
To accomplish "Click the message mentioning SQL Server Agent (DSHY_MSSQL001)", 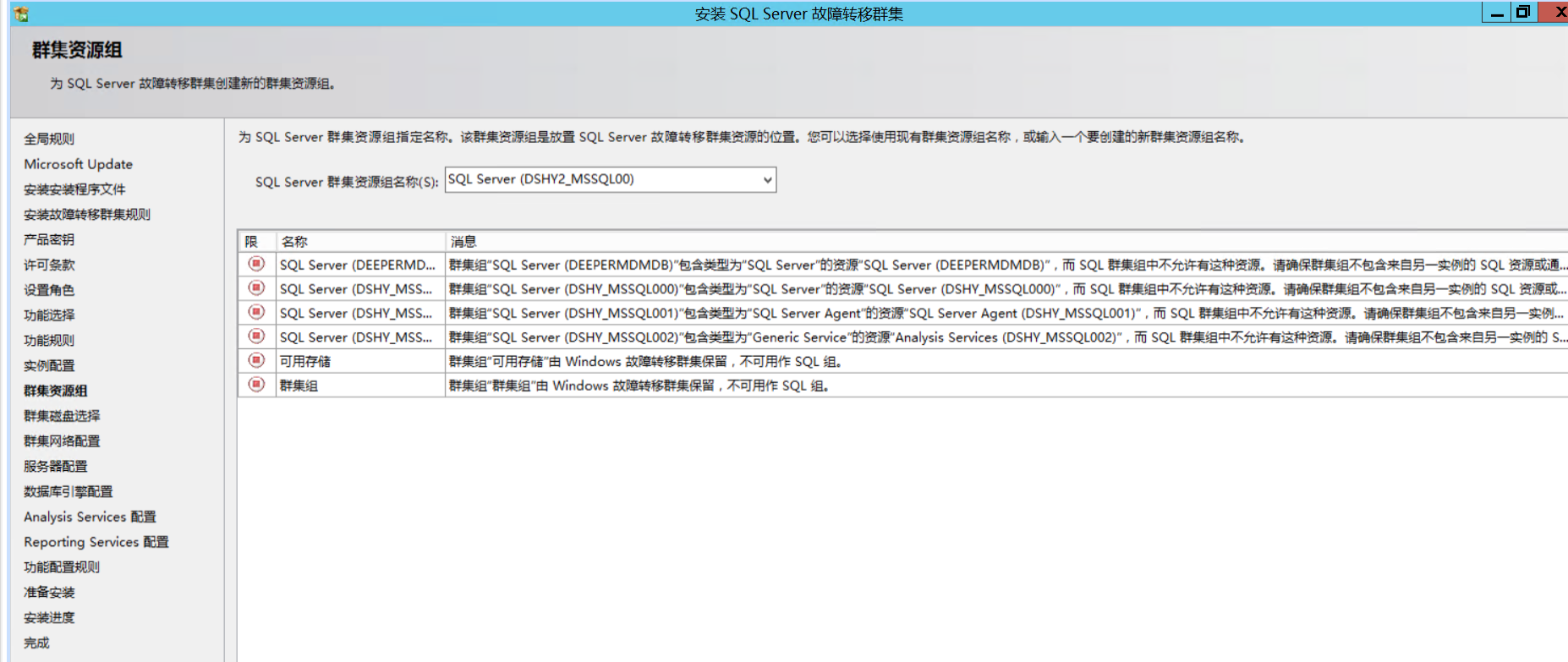I will [x=1006, y=313].
